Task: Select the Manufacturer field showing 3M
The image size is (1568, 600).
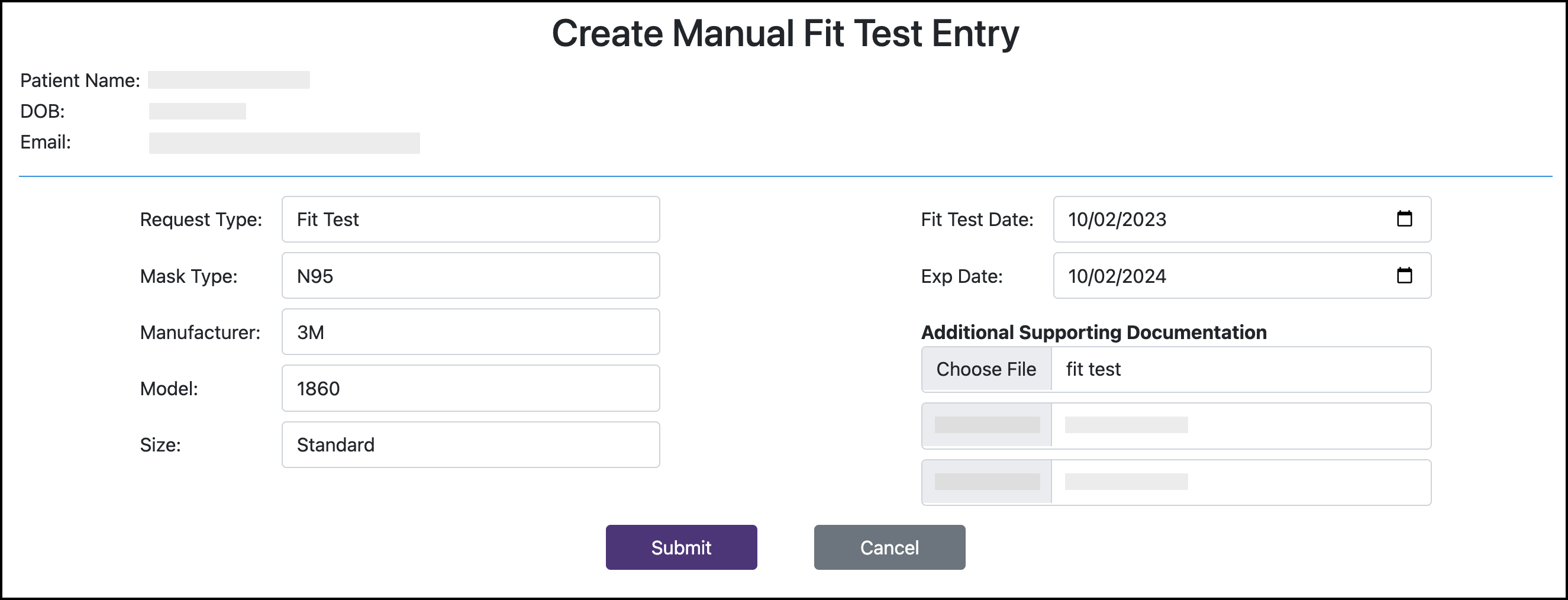Action: point(470,331)
